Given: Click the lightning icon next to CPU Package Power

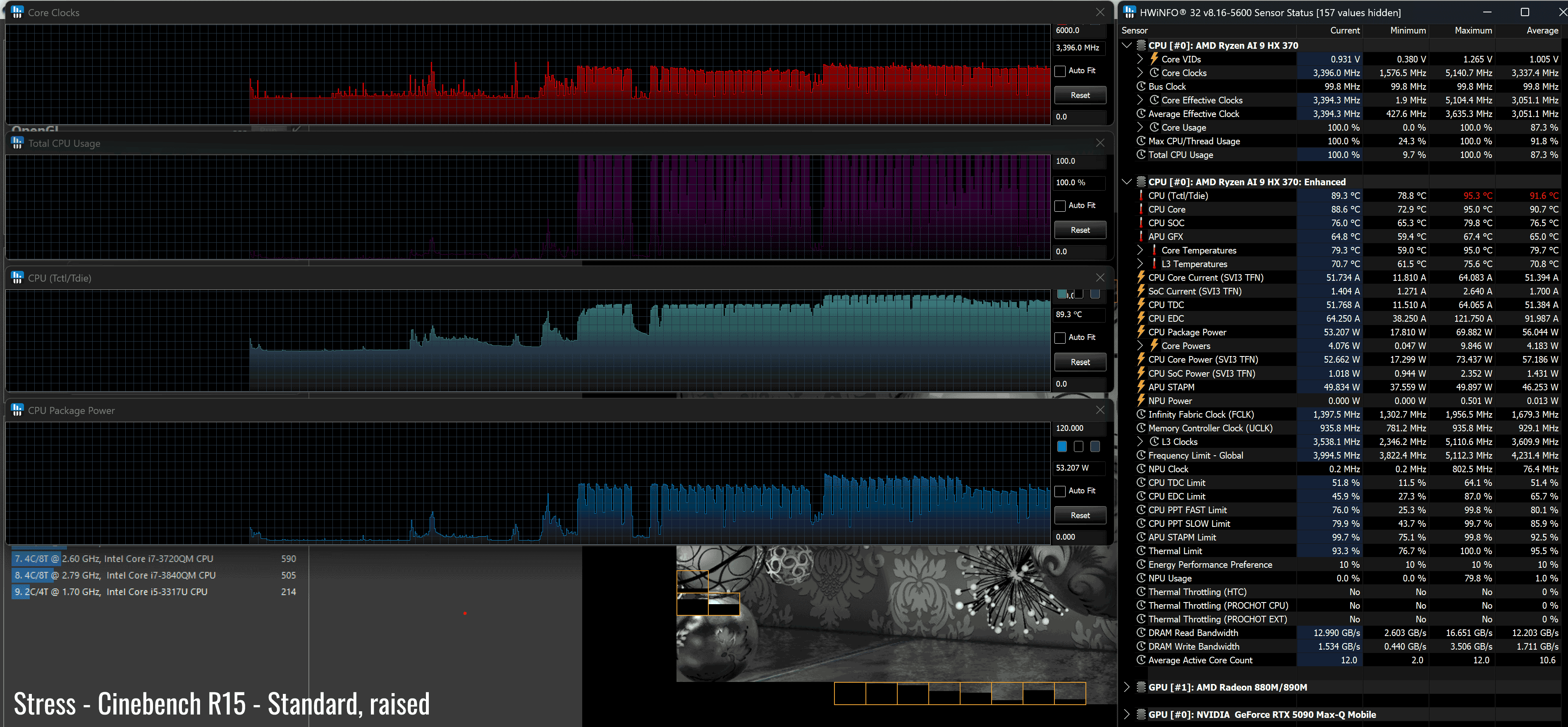Looking at the screenshot, I should pyautogui.click(x=1141, y=332).
